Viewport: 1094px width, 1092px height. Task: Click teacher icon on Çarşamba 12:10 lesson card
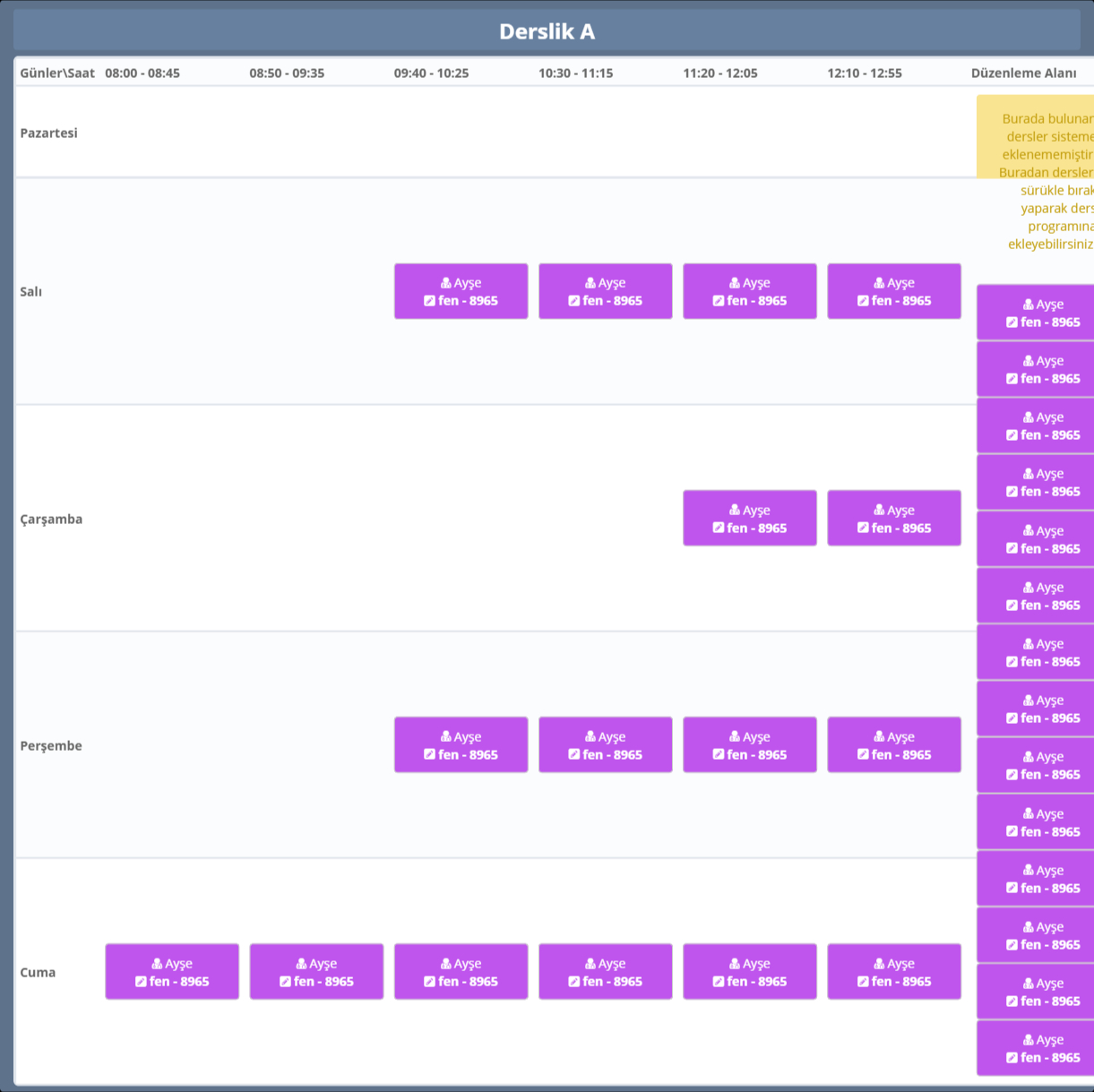(x=879, y=511)
